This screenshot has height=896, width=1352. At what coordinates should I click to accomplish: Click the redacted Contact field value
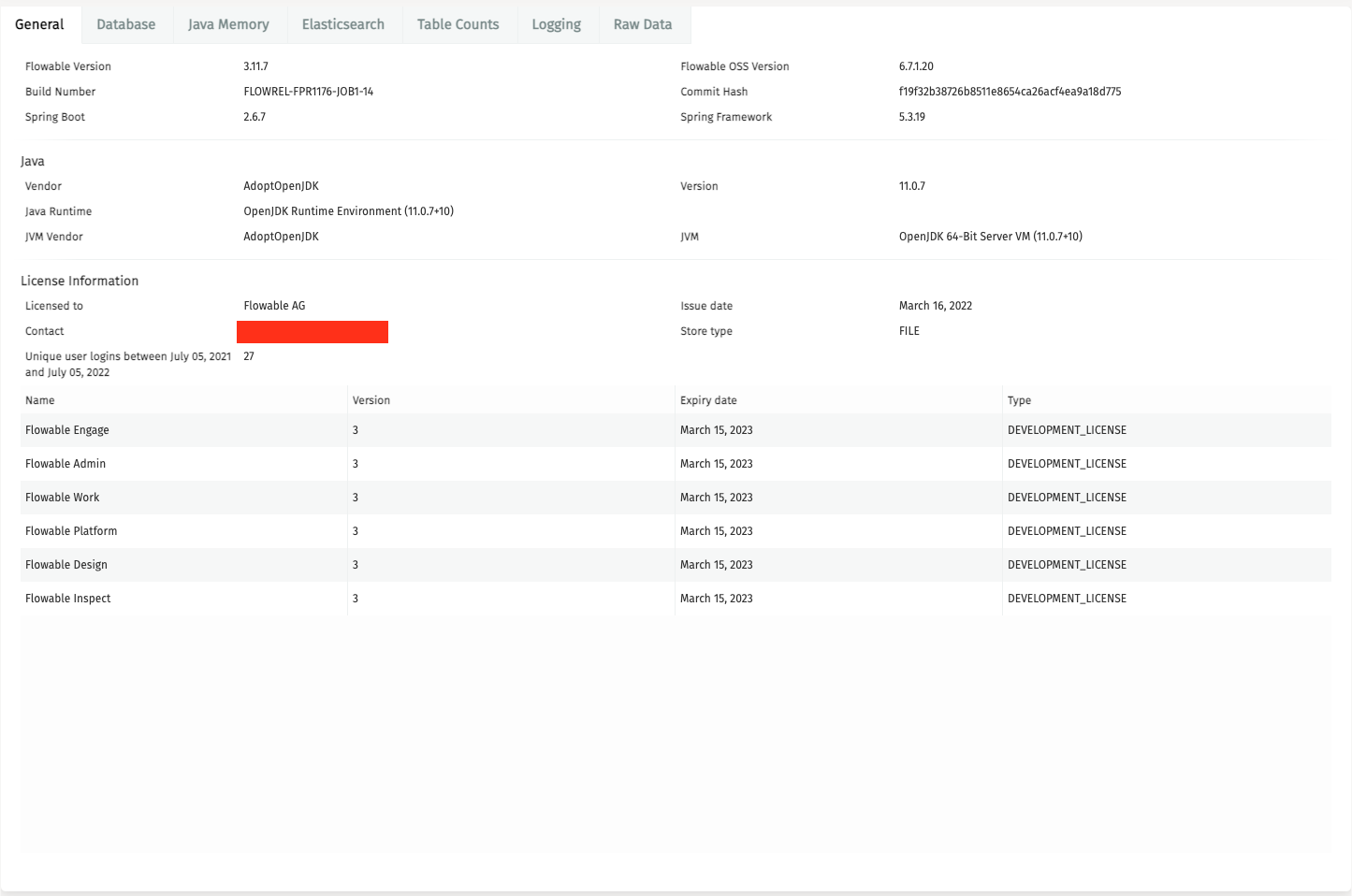tap(313, 331)
